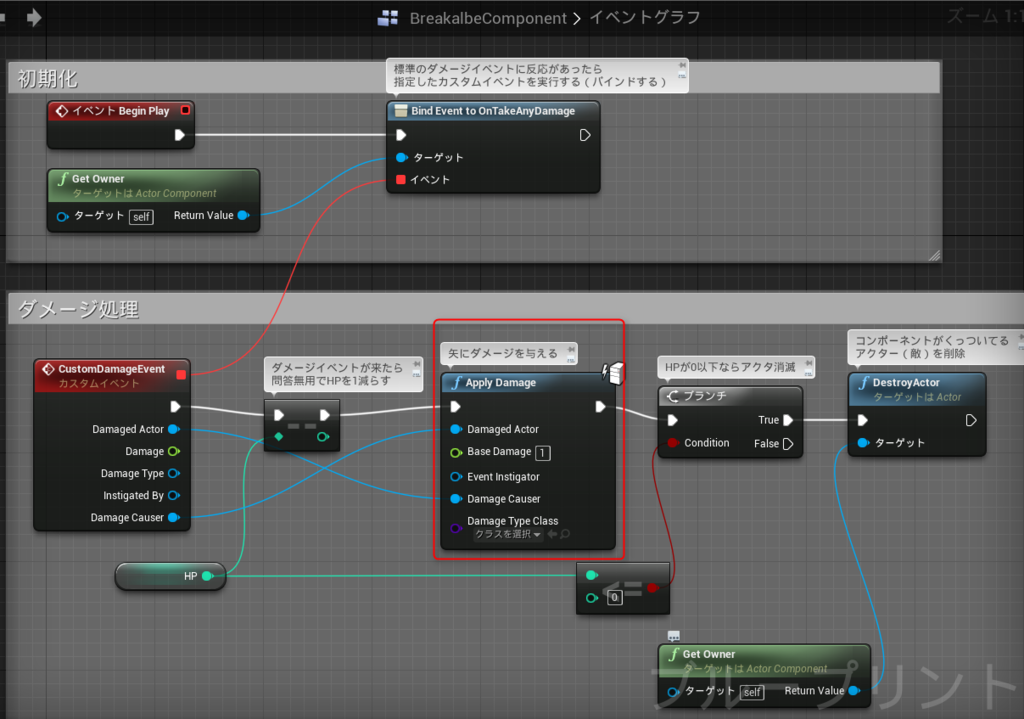The height and width of the screenshot is (719, 1024).
Task: Click the resize handle of the 初期化 comment box
Action: coord(935,255)
